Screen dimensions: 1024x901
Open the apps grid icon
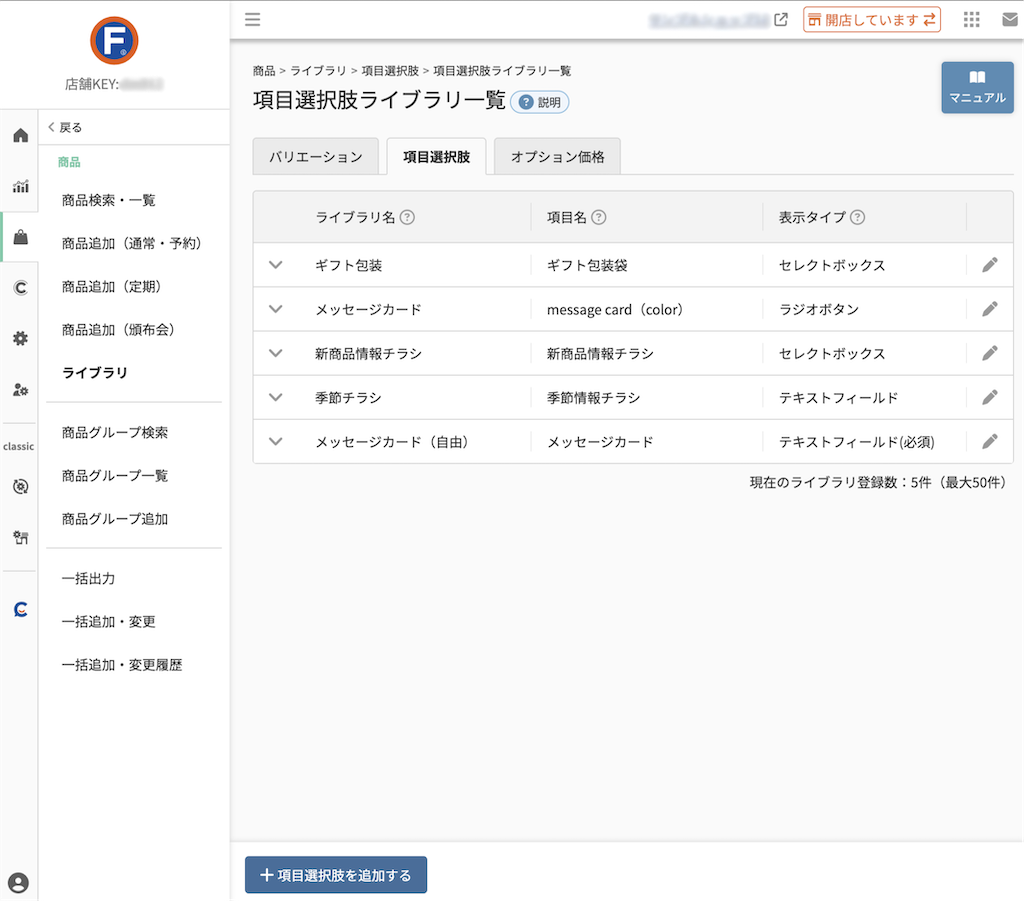[971, 20]
